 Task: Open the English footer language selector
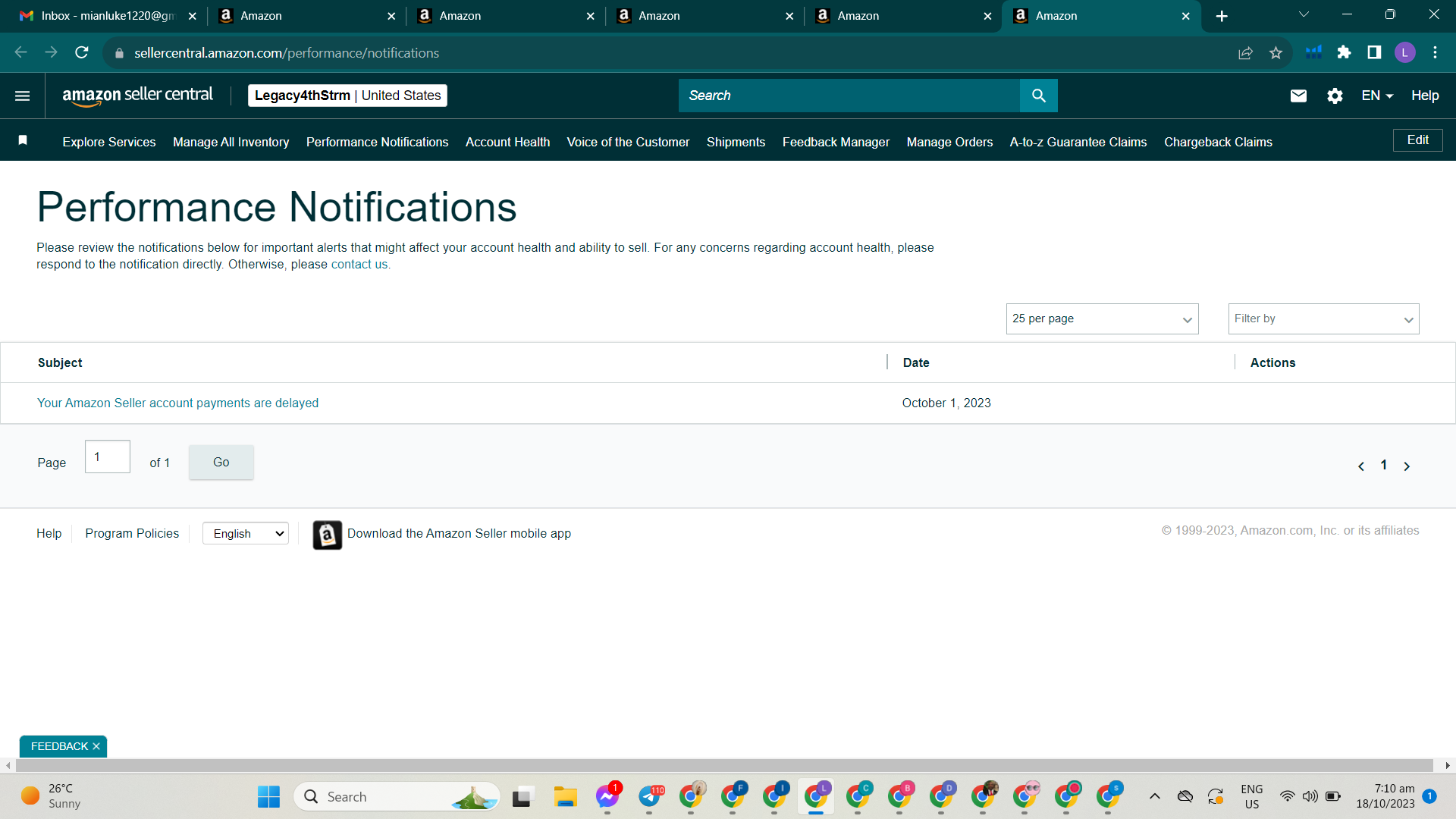246,534
